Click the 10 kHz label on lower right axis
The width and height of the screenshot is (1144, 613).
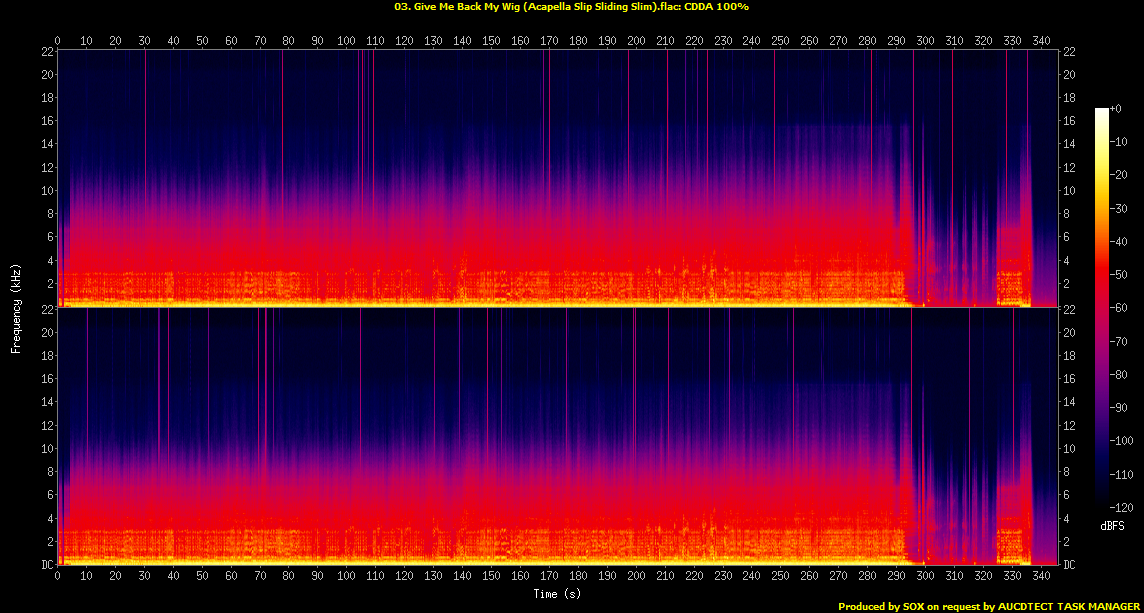click(1068, 448)
